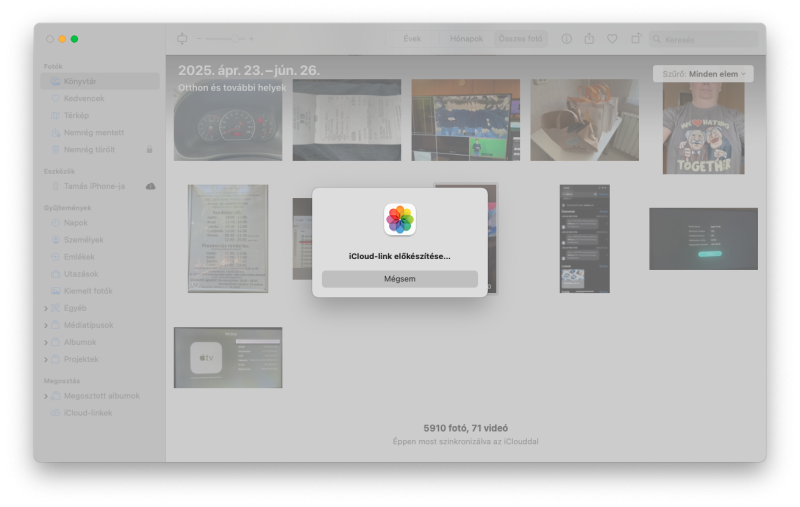Click the Személyek people icon
This screenshot has width=800, height=507.
(56, 240)
